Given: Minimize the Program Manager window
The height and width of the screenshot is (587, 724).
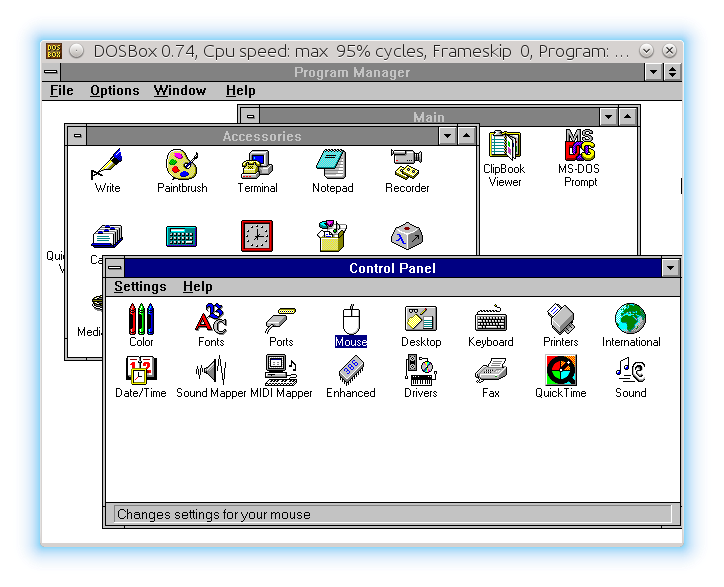Looking at the screenshot, I should (653, 72).
